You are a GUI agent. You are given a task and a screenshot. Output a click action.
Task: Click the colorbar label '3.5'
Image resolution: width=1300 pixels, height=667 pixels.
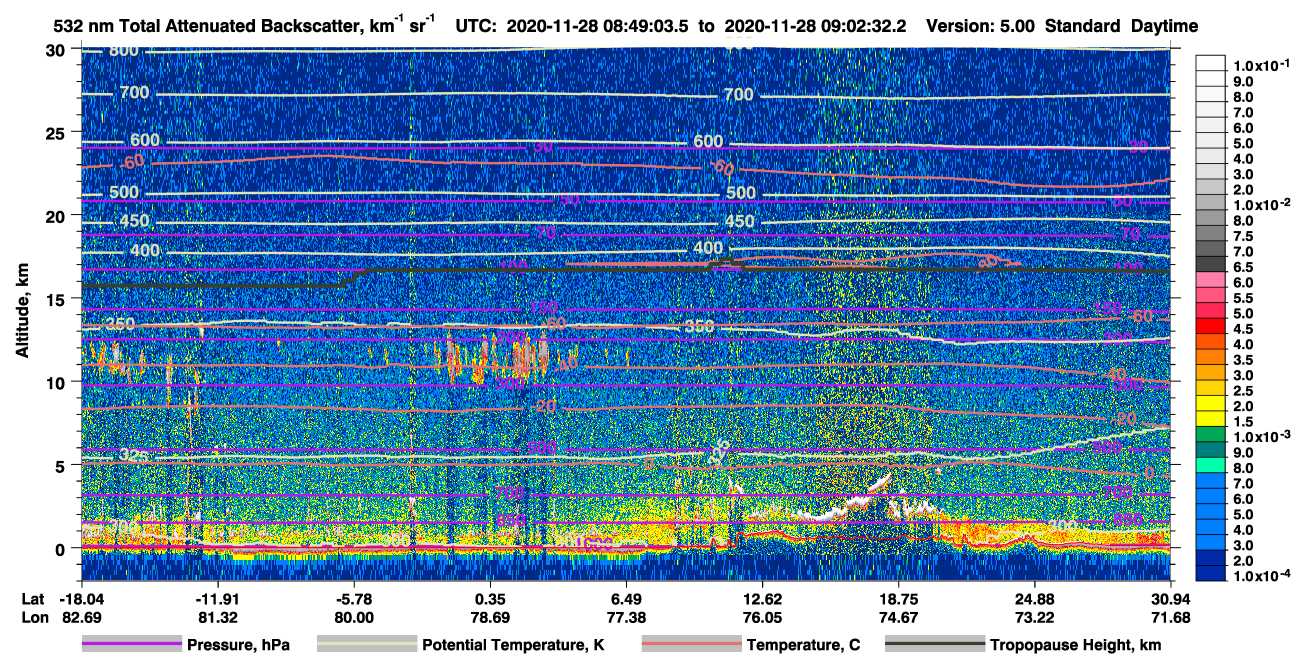pos(1245,360)
